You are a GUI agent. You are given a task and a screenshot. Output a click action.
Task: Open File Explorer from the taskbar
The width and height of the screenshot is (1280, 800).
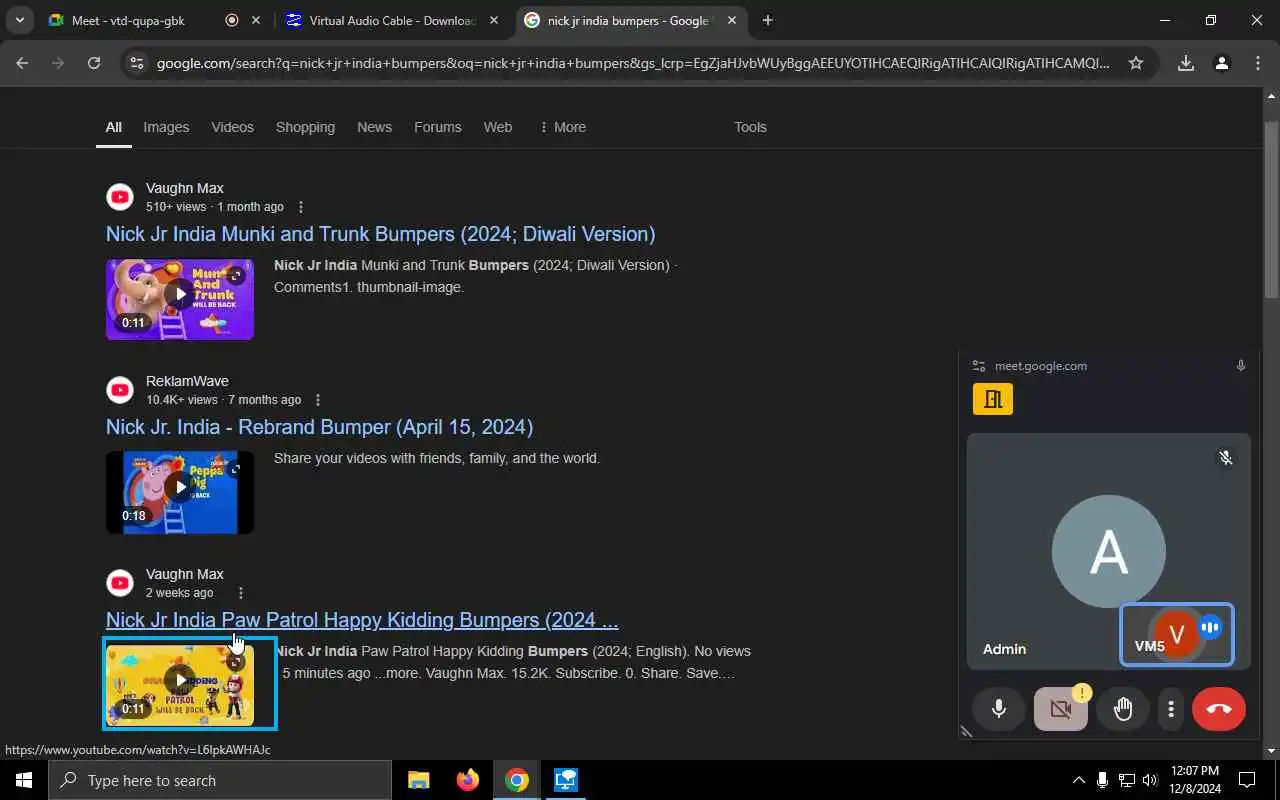point(419,780)
